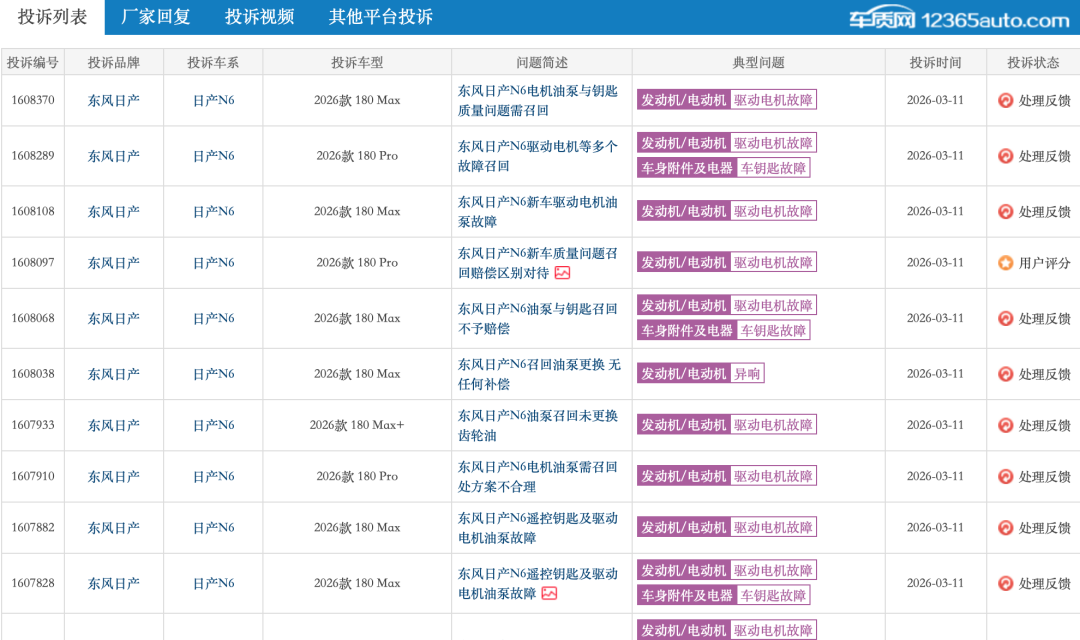Click the image icon in complaint 1607828 description
The width and height of the screenshot is (1080, 640).
tap(549, 593)
